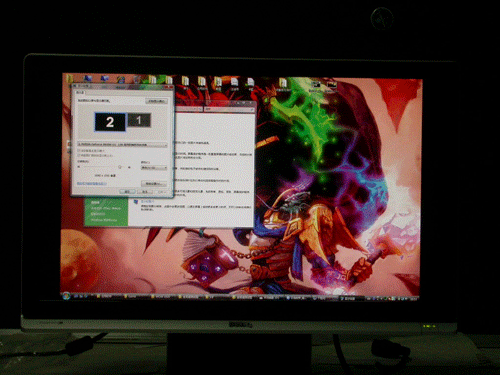Confirm the dialog with the OK button
The width and height of the screenshot is (500, 375).
[127, 192]
